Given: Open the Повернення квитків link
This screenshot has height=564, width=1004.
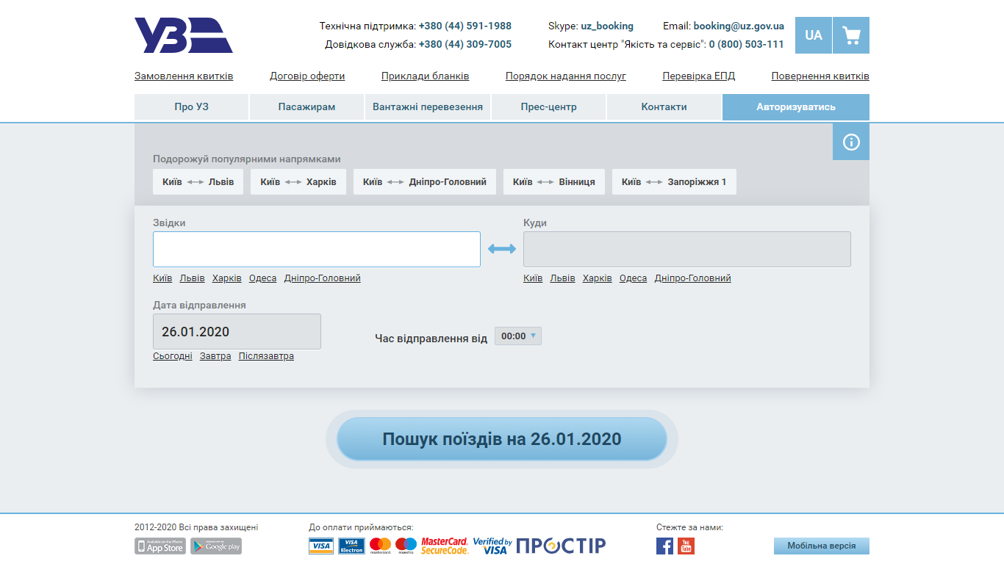Looking at the screenshot, I should (820, 76).
